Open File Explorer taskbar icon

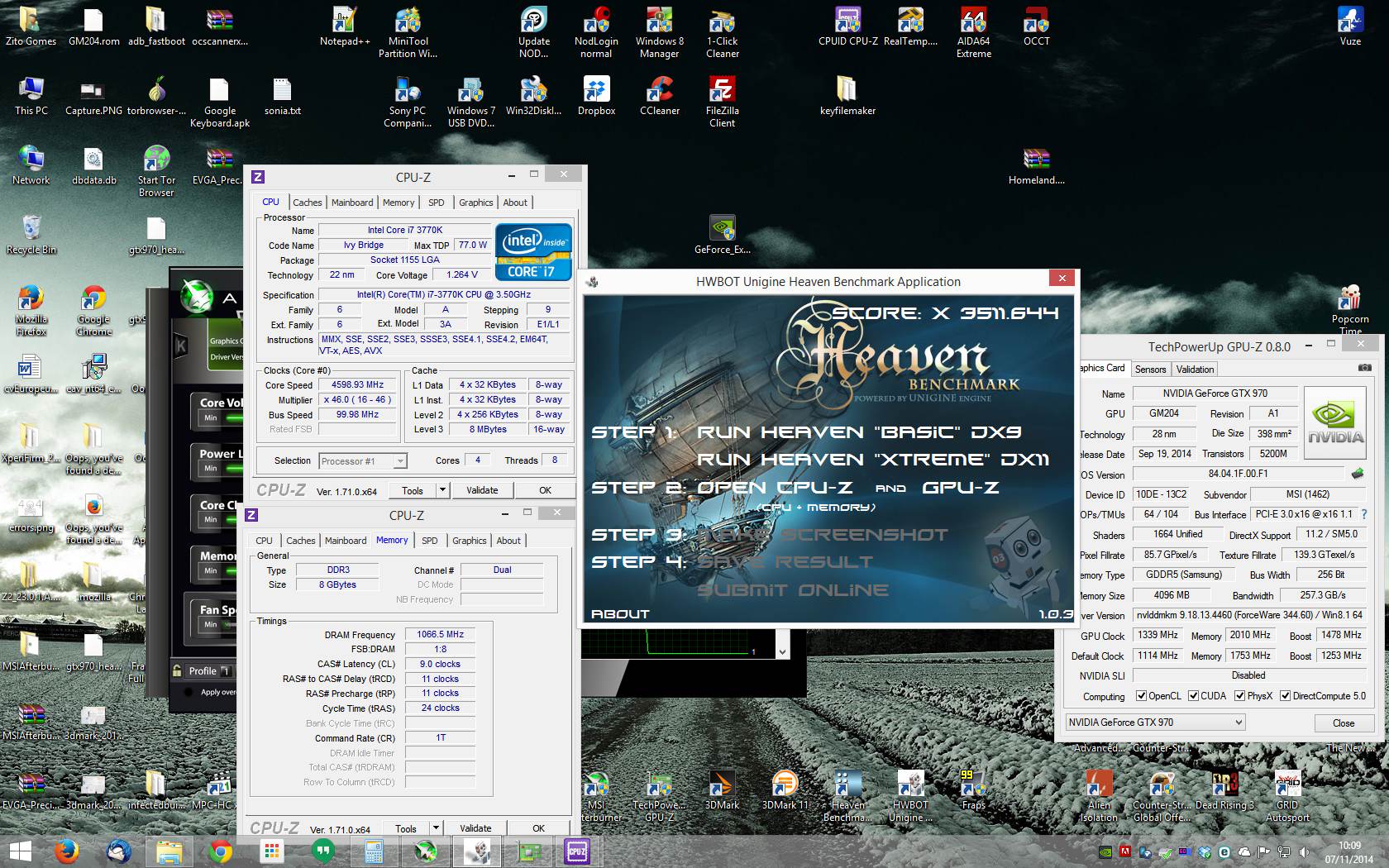pyautogui.click(x=169, y=851)
